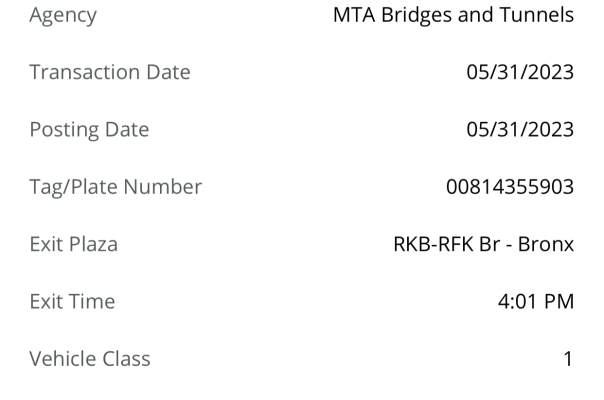
Task: Select the tag number 00814355903
Action: (510, 187)
